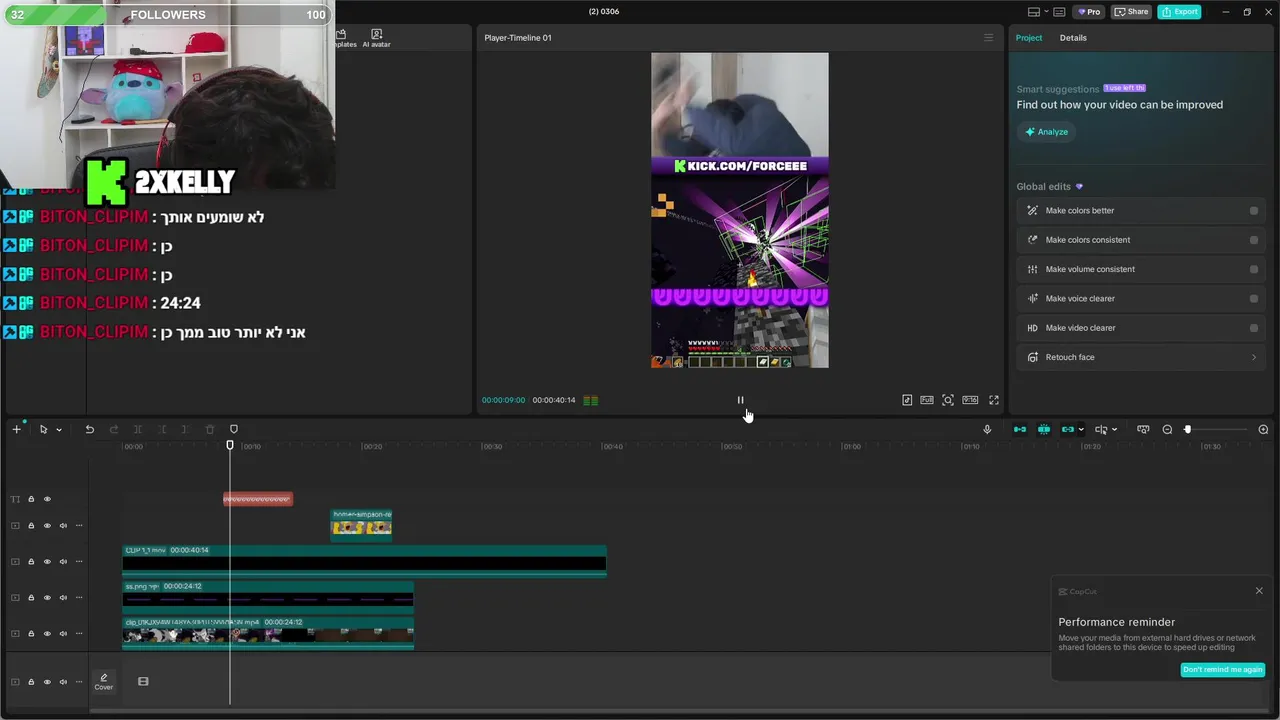
Task: Select the red text clip on timeline
Action: 258,499
